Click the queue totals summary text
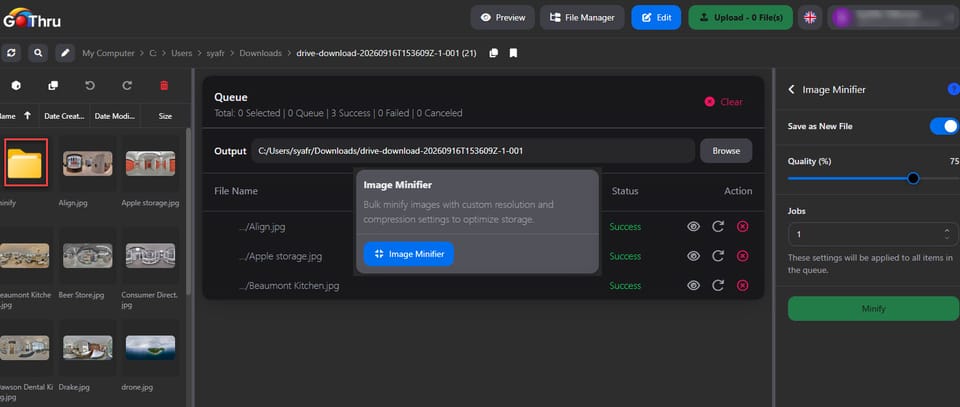 tap(338, 113)
